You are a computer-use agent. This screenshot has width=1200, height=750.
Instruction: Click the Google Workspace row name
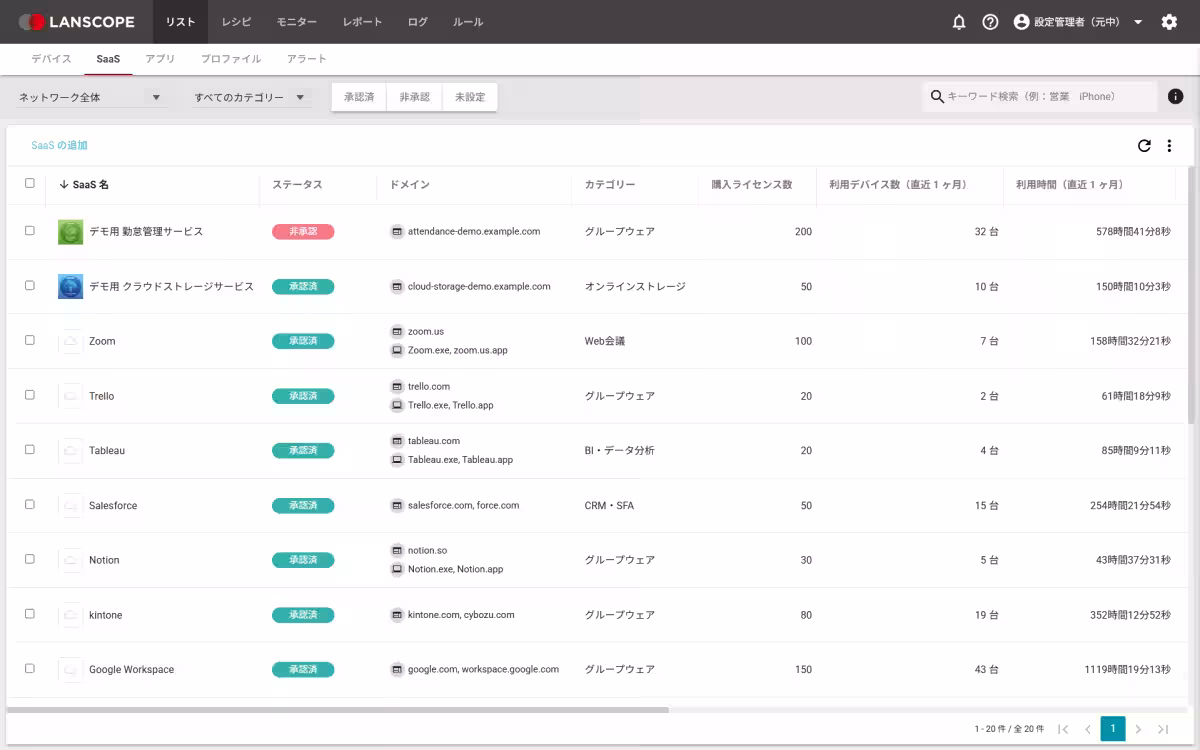131,670
